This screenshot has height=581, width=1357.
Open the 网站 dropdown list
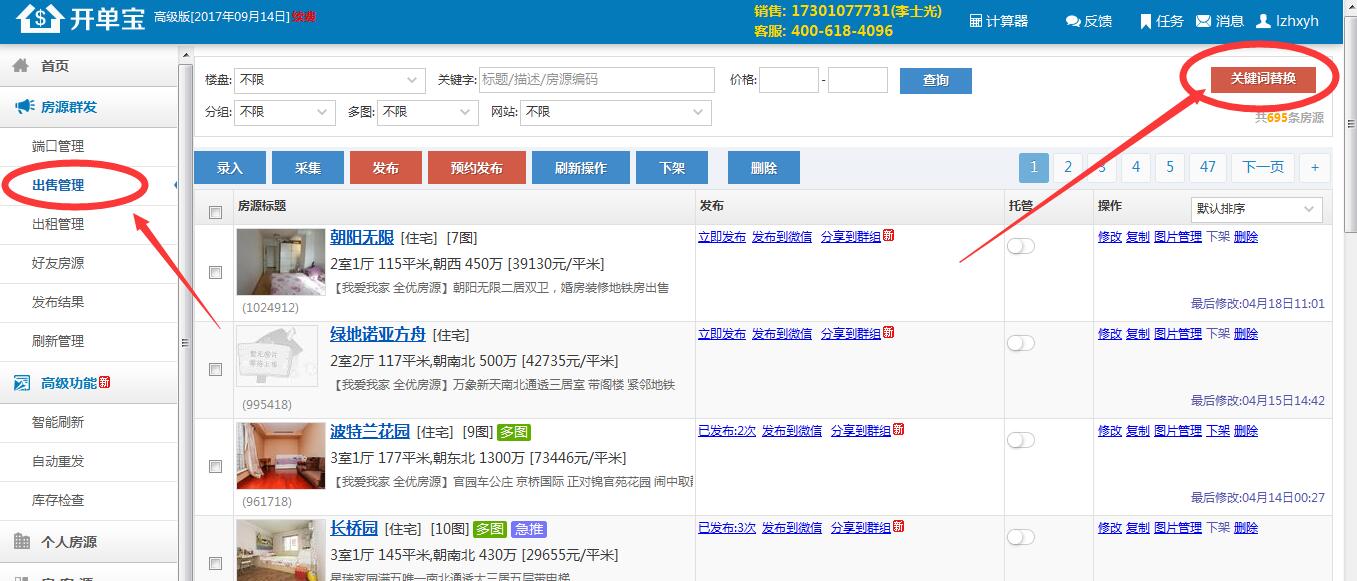coord(616,112)
